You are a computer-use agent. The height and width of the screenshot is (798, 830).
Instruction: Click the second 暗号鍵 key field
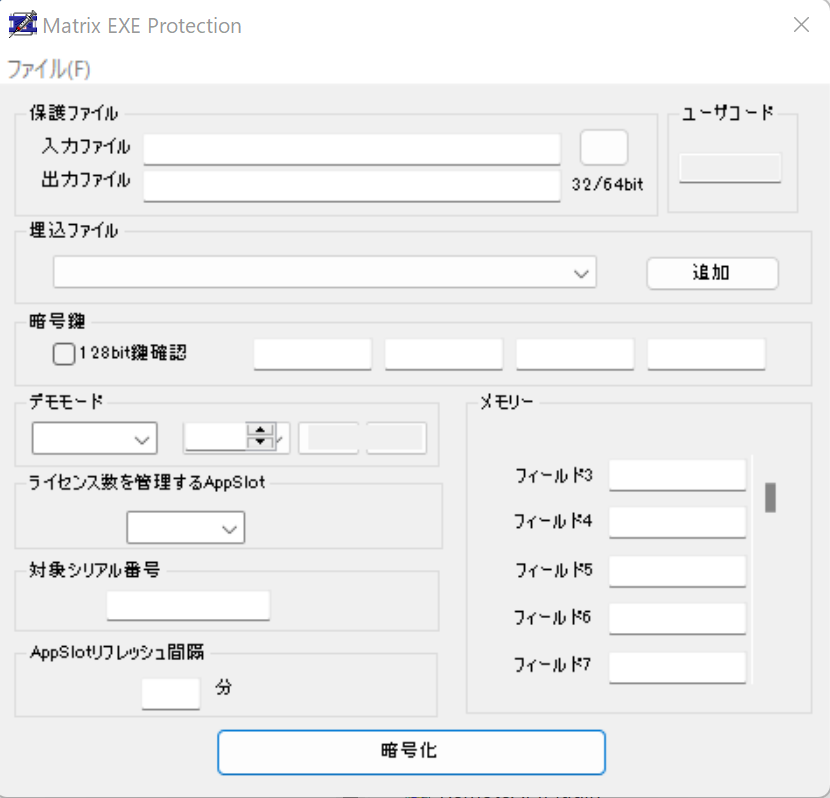444,354
